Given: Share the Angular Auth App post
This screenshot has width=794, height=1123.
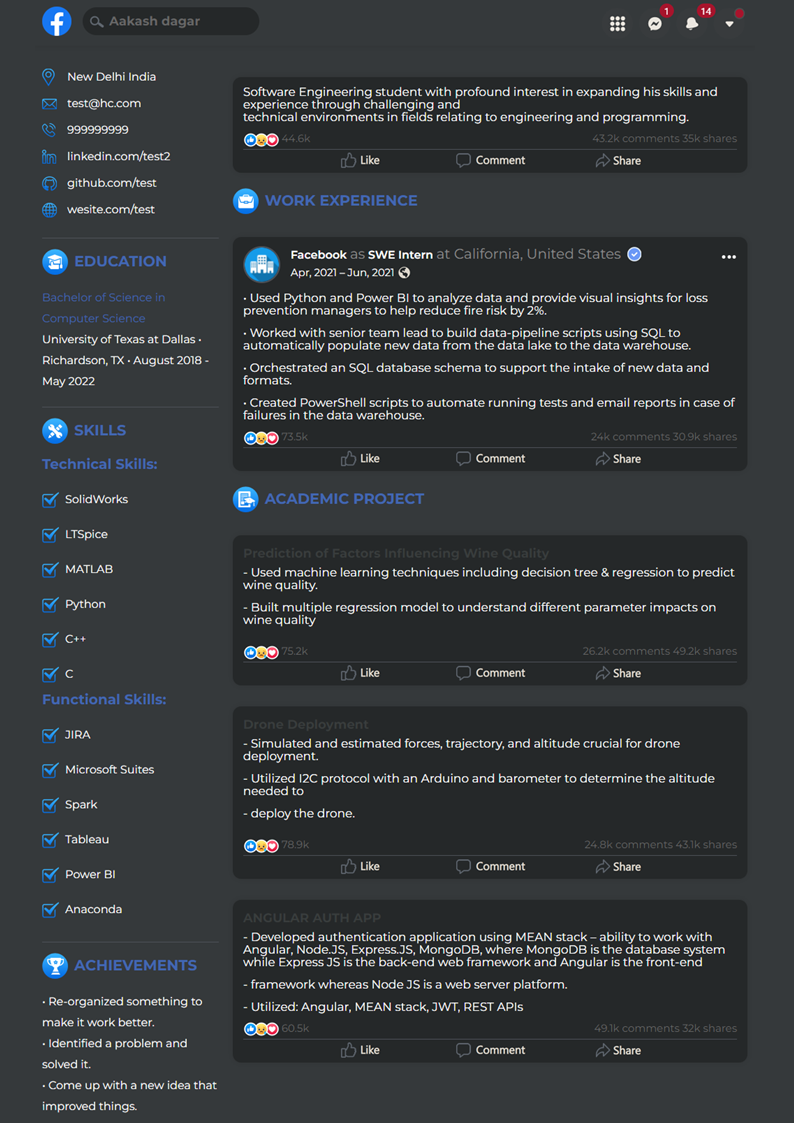Looking at the screenshot, I should [x=618, y=1050].
